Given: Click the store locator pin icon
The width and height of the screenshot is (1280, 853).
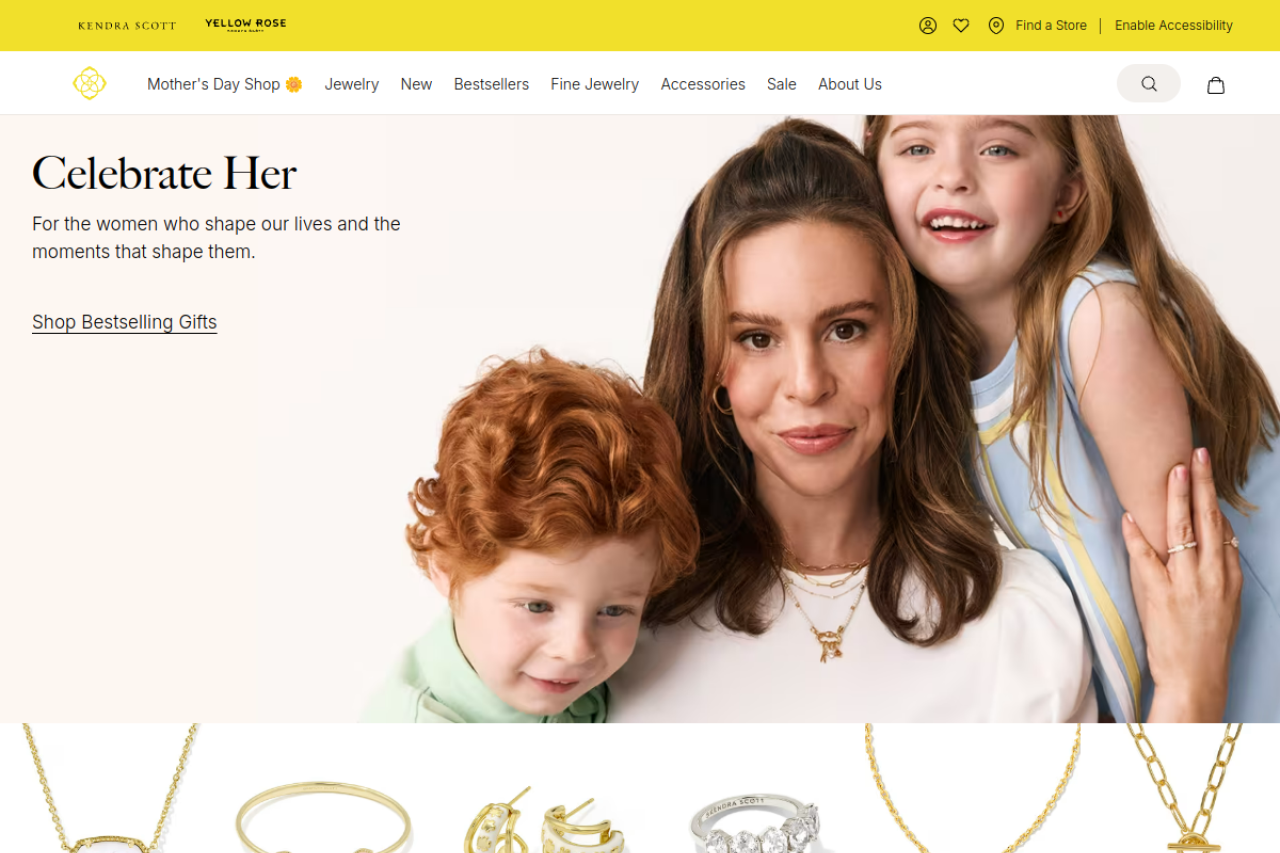Looking at the screenshot, I should pos(996,26).
